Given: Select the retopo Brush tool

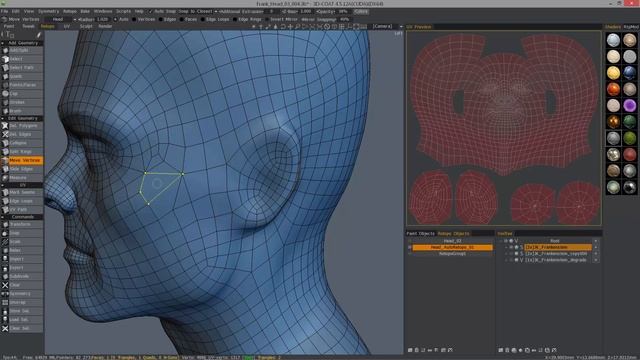Looking at the screenshot, I should (x=22, y=111).
